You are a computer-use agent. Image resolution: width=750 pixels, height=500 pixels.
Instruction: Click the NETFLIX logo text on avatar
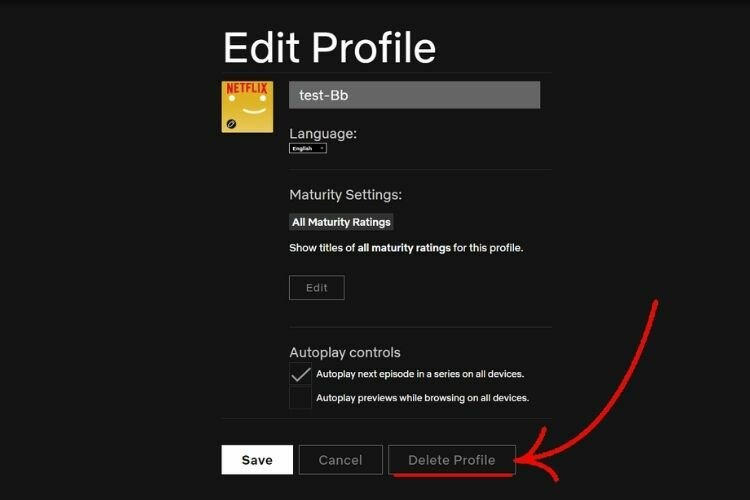click(x=247, y=88)
